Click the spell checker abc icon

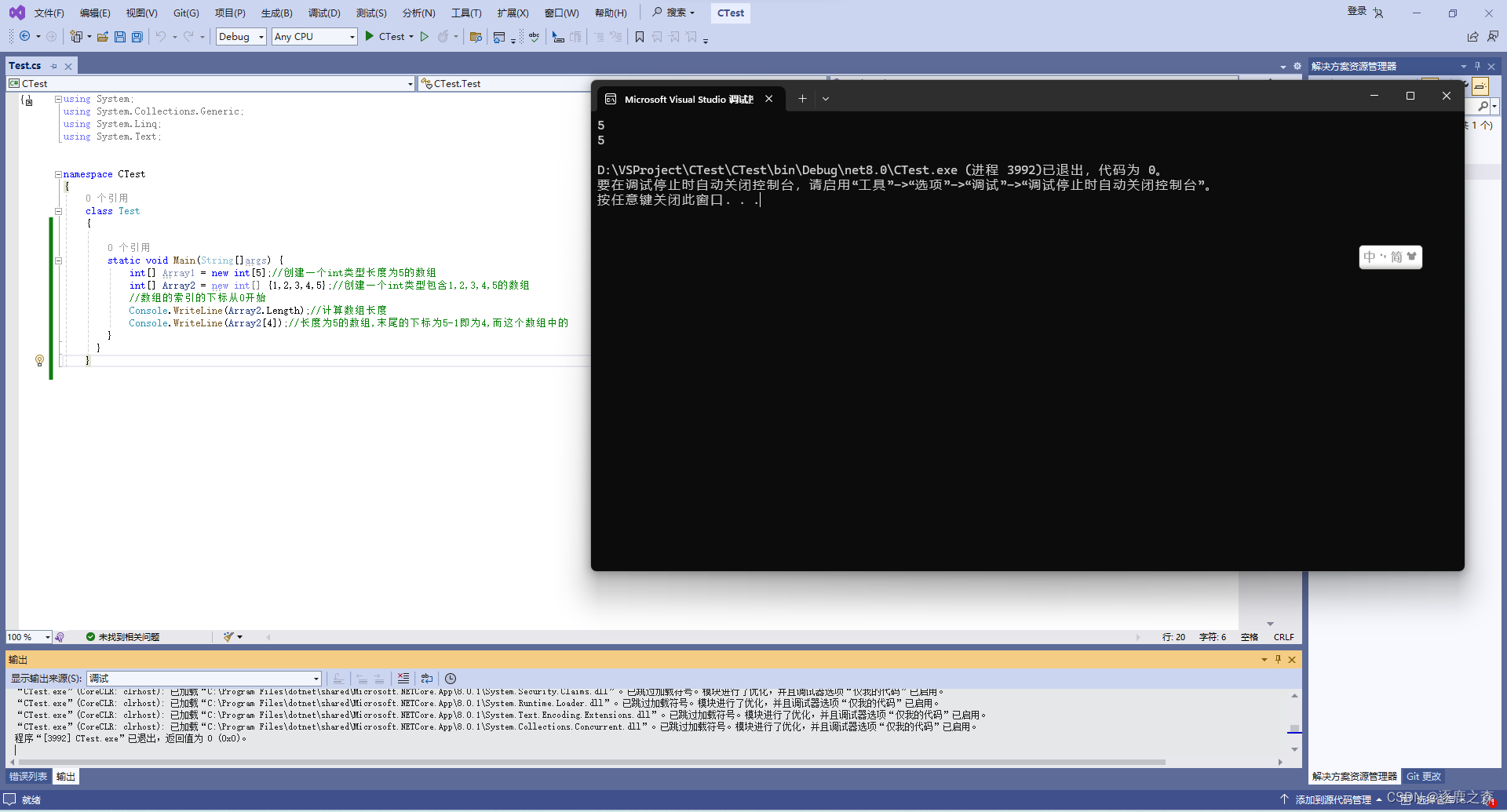535,36
